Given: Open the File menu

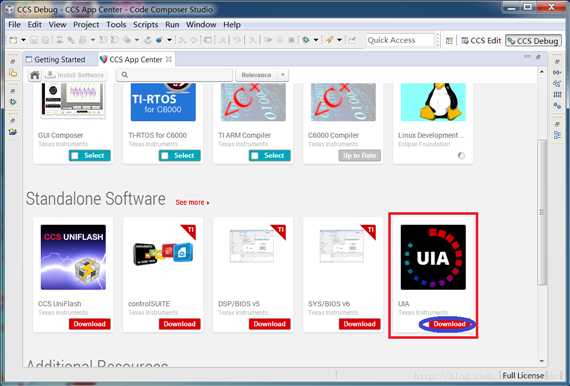Looking at the screenshot, I should point(14,25).
